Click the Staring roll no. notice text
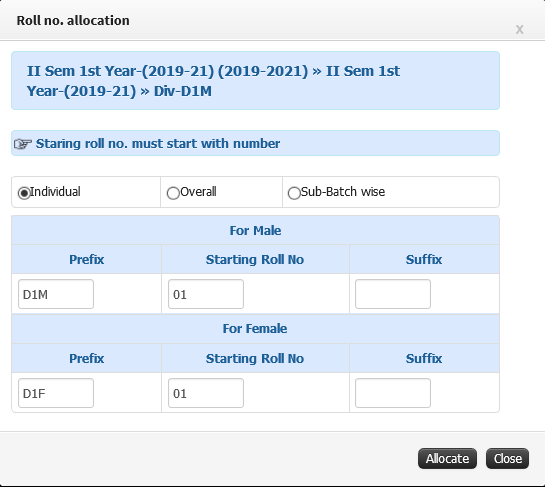 [x=158, y=144]
